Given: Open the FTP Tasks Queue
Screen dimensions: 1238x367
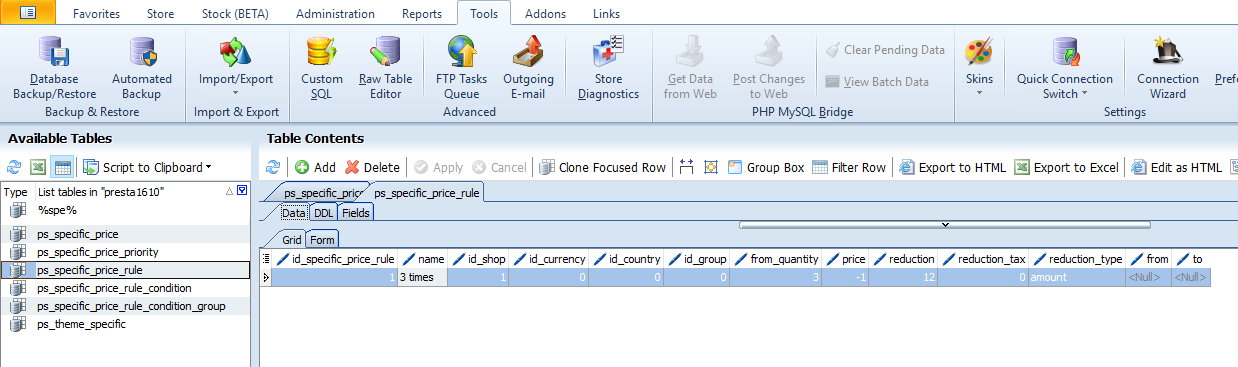Looking at the screenshot, I should (x=462, y=67).
